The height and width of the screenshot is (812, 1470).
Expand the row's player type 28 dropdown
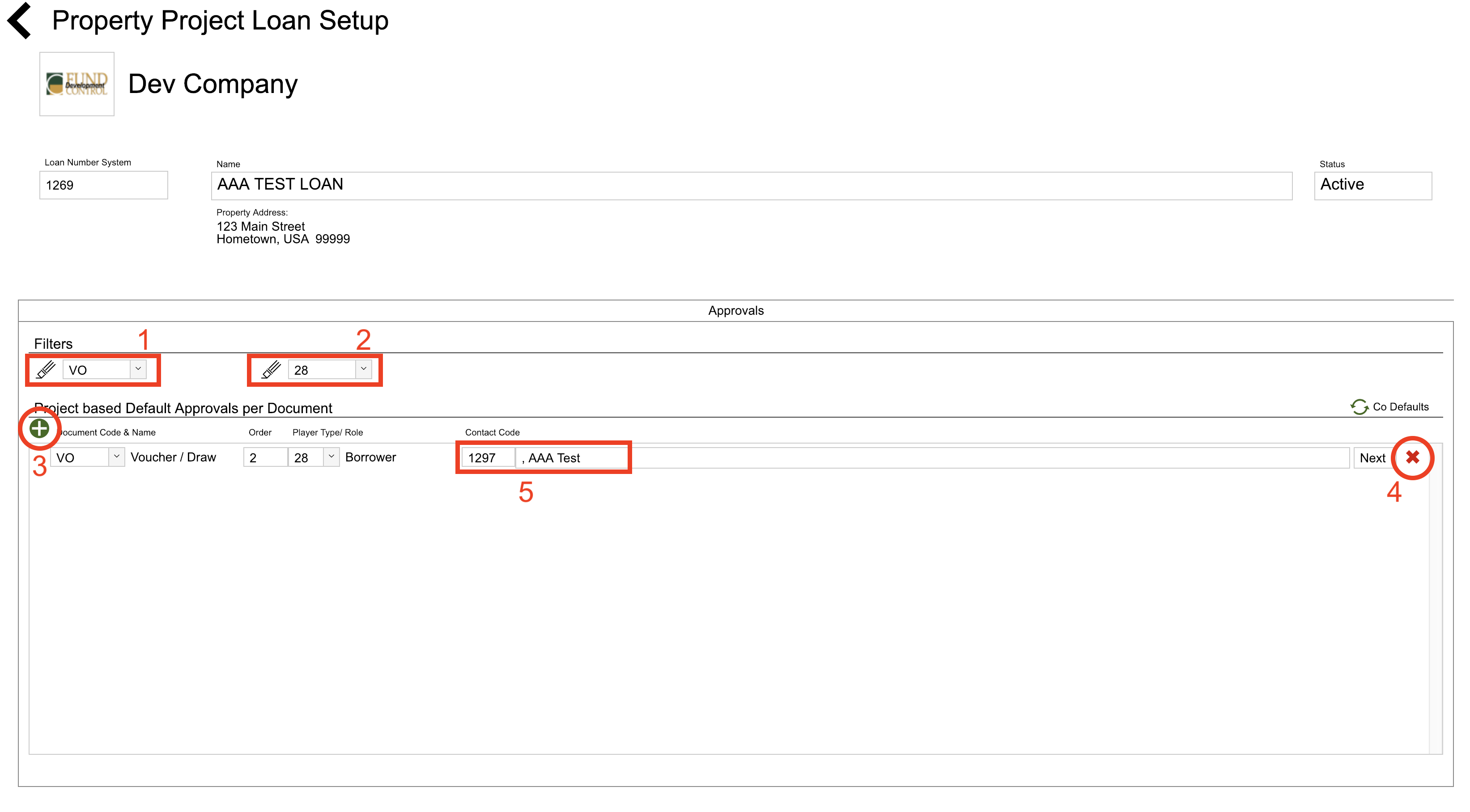[331, 457]
